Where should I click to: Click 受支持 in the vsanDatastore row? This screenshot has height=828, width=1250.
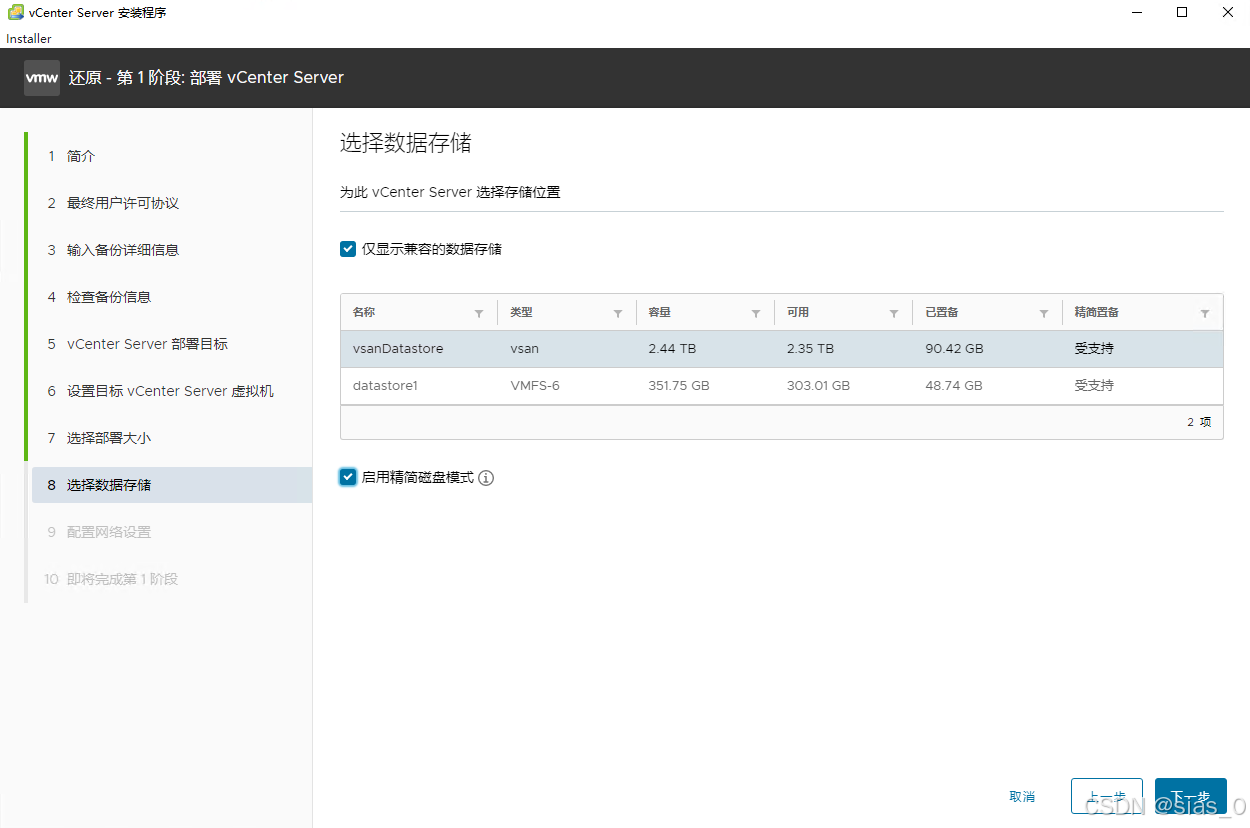pyautogui.click(x=1094, y=349)
